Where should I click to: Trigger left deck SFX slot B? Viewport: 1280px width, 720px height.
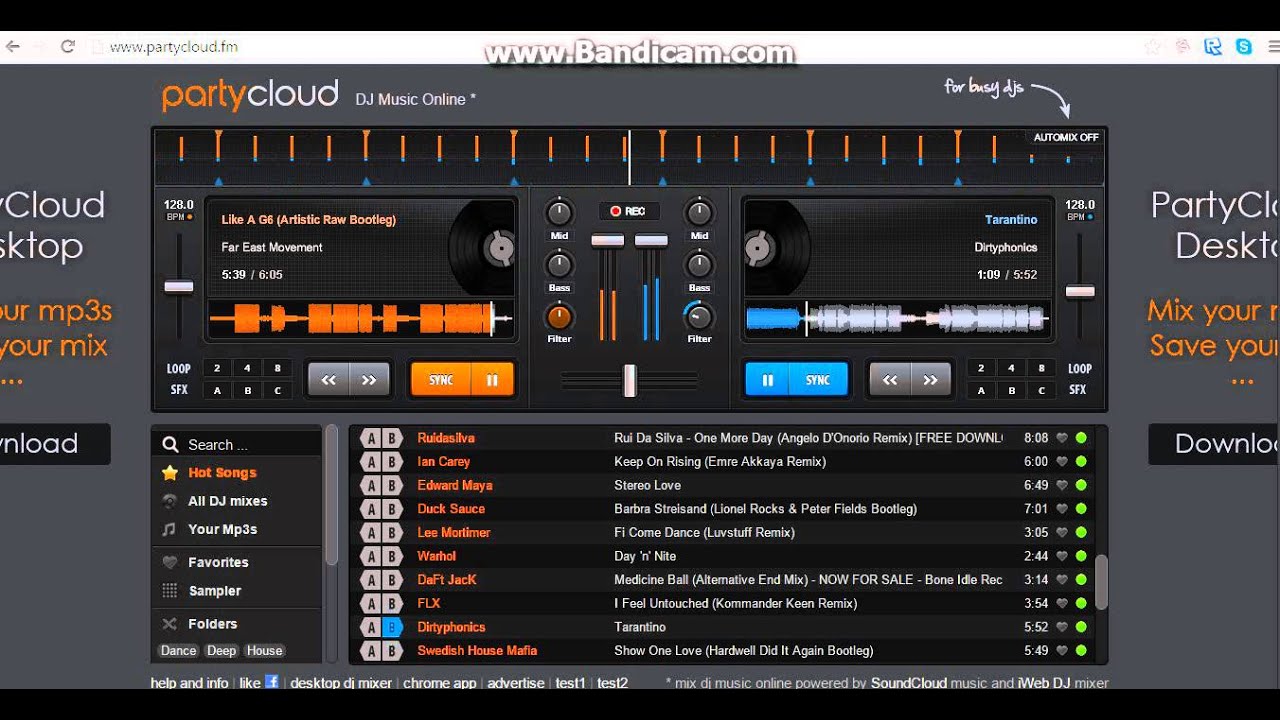point(247,390)
